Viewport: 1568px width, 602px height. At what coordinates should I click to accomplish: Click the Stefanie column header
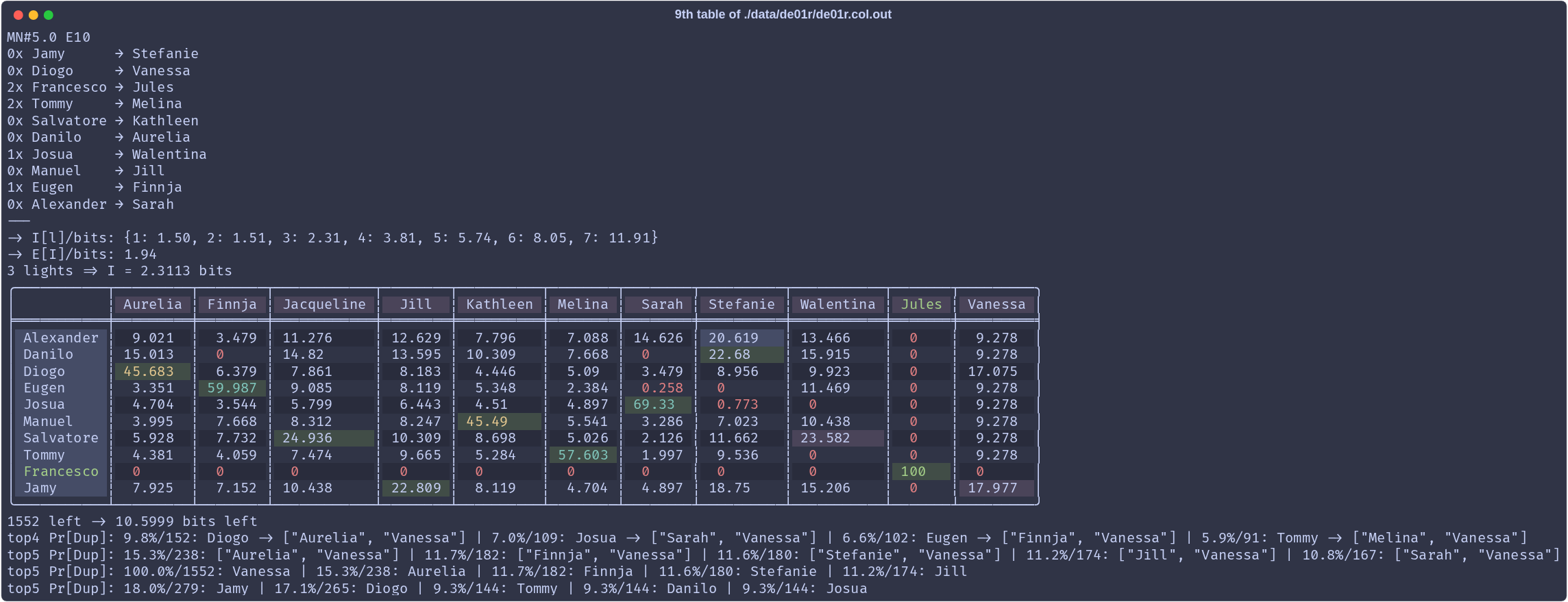(x=742, y=304)
